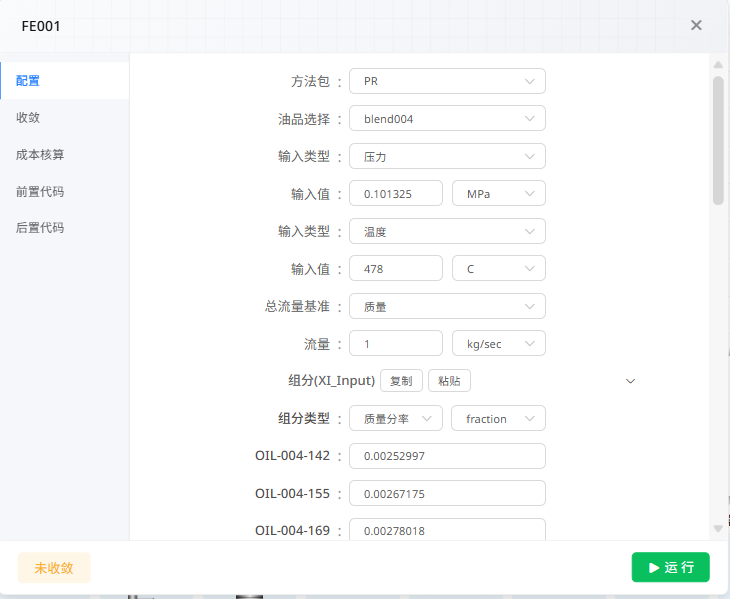Open the 输入类型 dropdown showing 温度
Screen dimensions: 730x599
(447, 231)
